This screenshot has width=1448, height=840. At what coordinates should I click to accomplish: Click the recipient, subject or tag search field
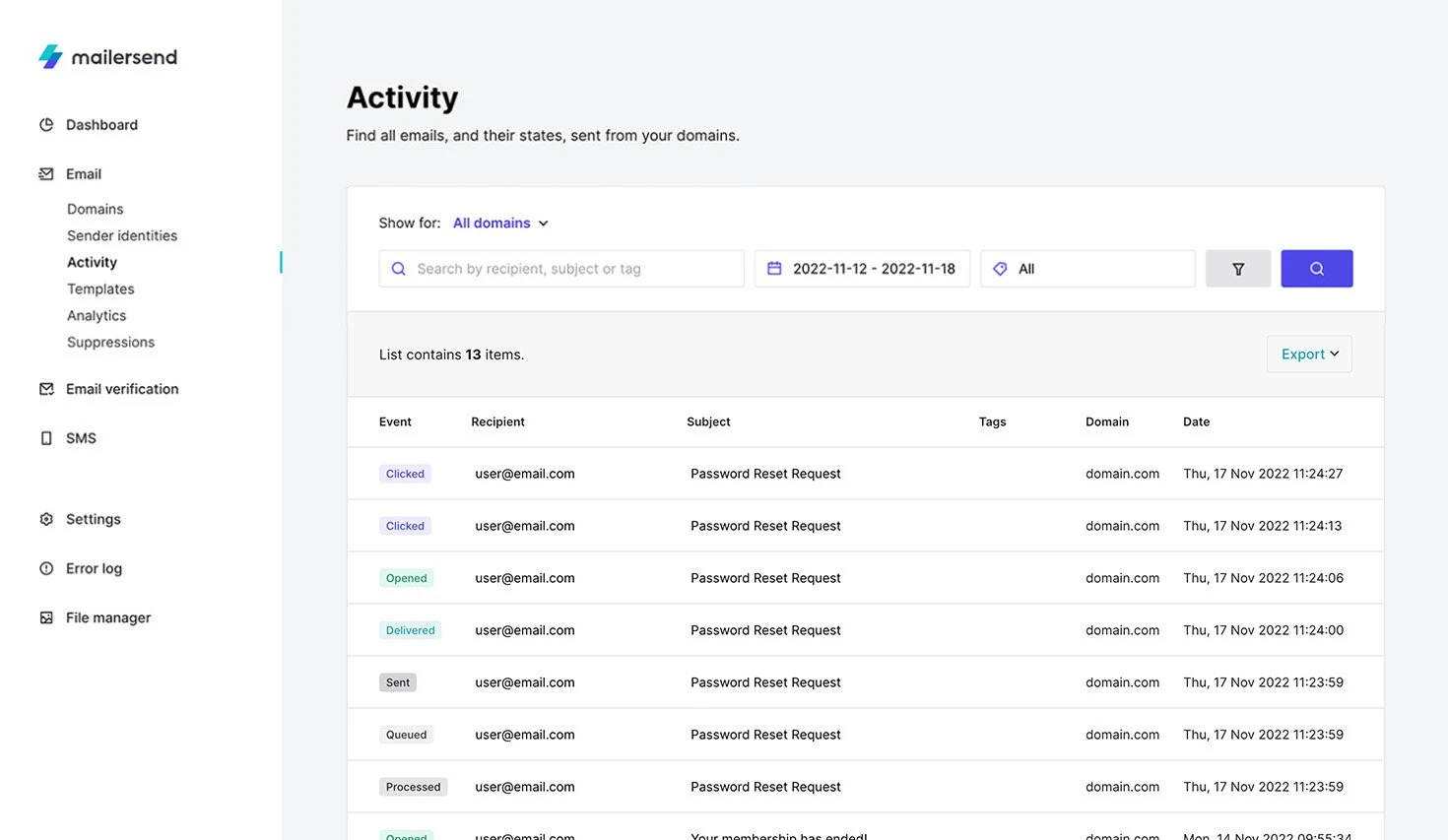[x=561, y=269]
